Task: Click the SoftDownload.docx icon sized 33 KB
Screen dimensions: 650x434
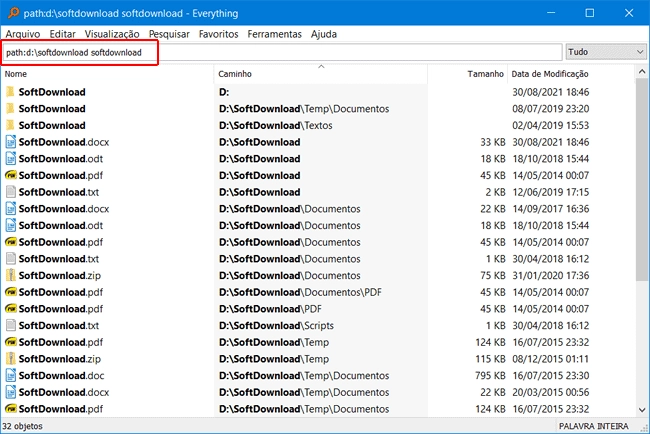Action: point(10,142)
